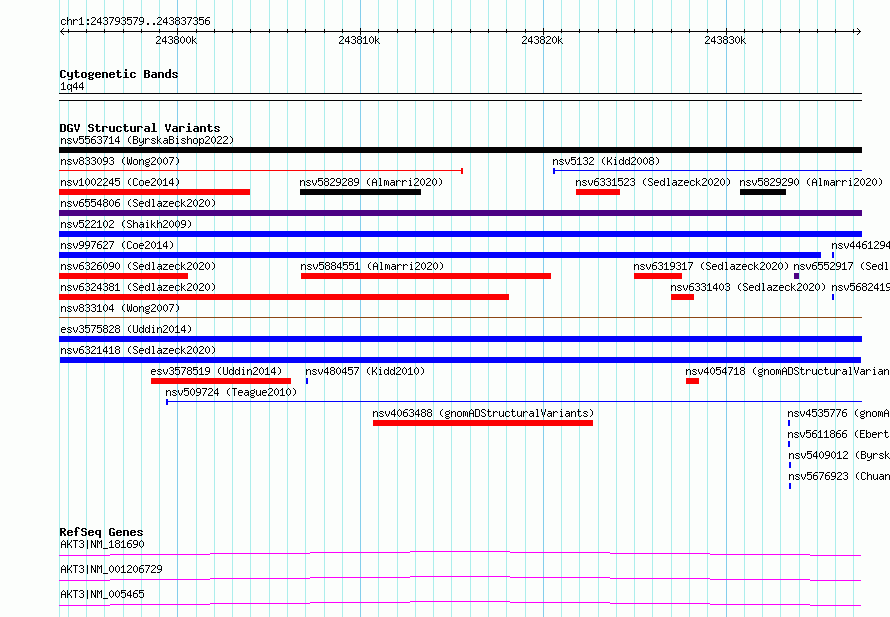Viewport: 890px width, 617px height.
Task: Select the black nsv5563714 variant bar
Action: coord(460,150)
